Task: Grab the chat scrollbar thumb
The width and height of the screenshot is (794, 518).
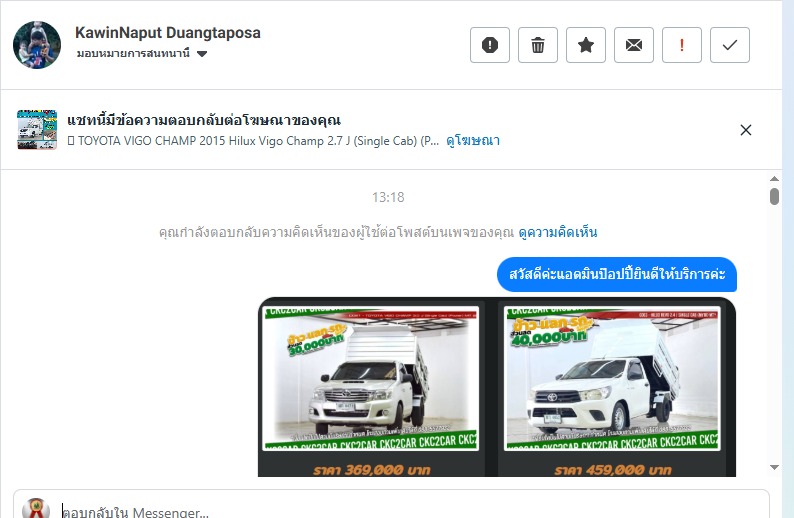Action: pos(774,196)
